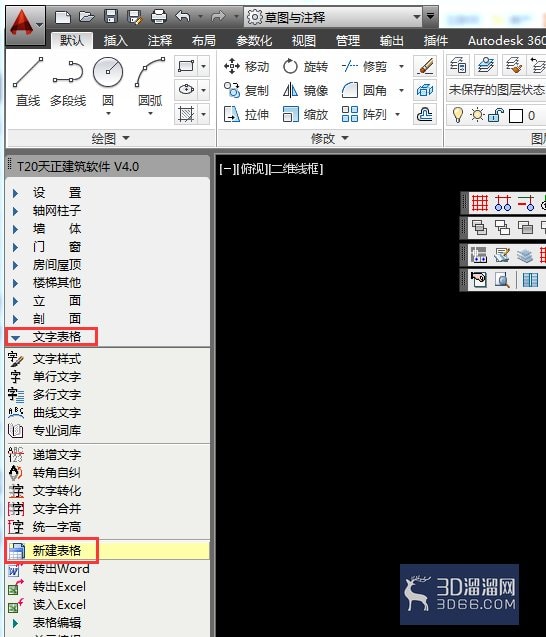Click the [俯视] viewport view label

tap(251, 169)
